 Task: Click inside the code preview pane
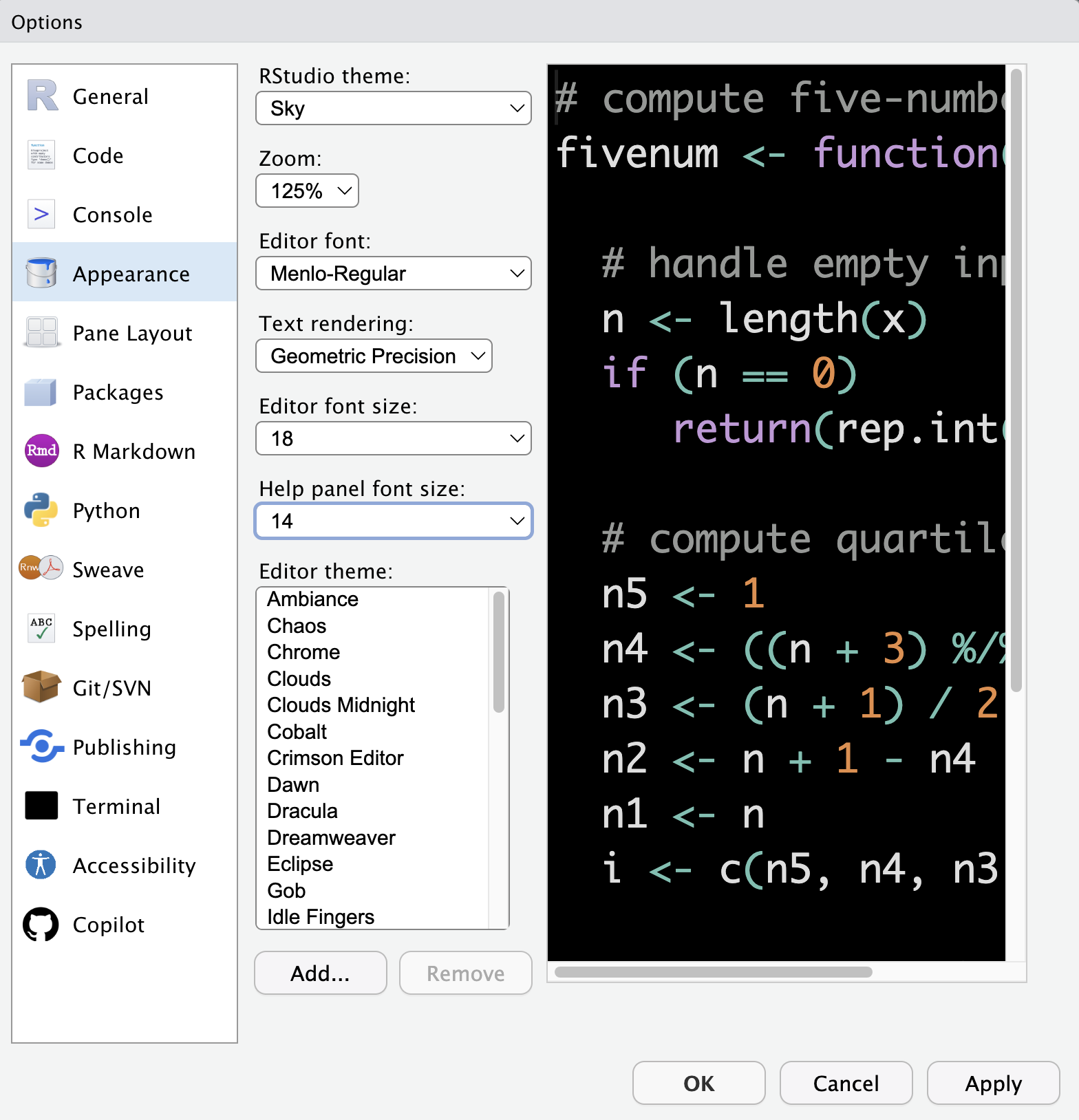(x=776, y=513)
